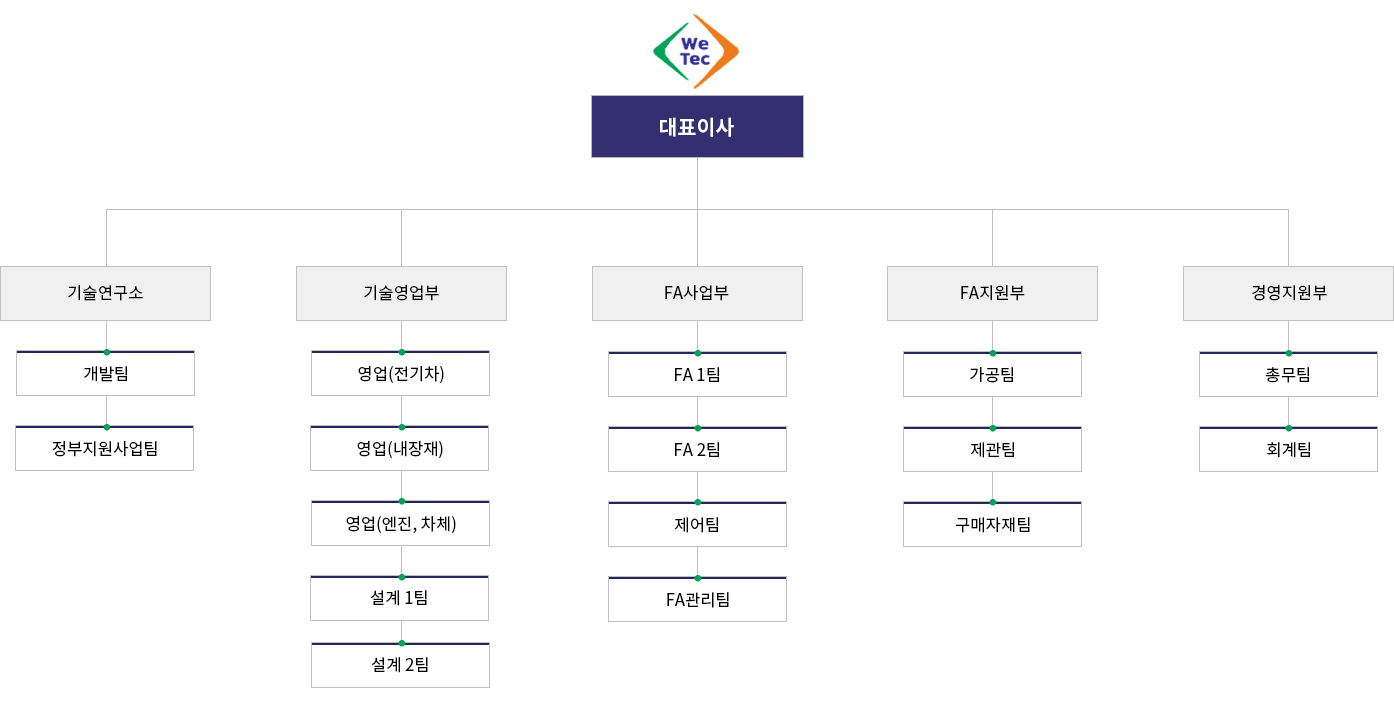Screen dimensions: 1394x708
Task: Select the 정부지원사업팀 team box
Action: point(105,449)
